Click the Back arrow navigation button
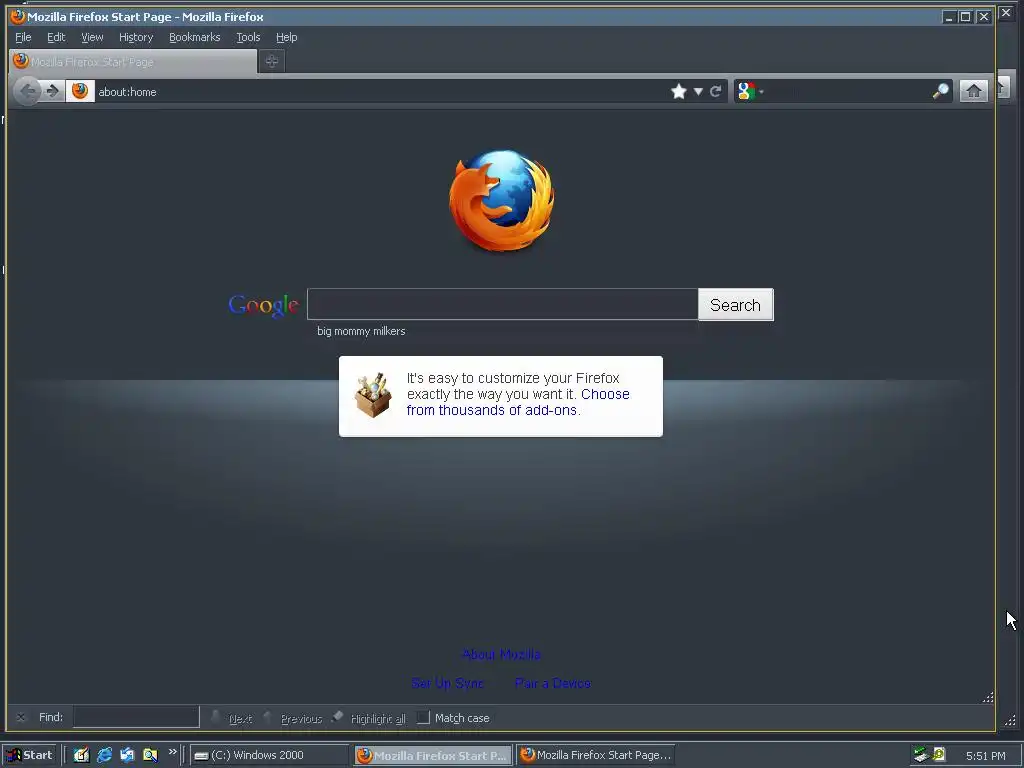The width and height of the screenshot is (1024, 768). point(27,91)
